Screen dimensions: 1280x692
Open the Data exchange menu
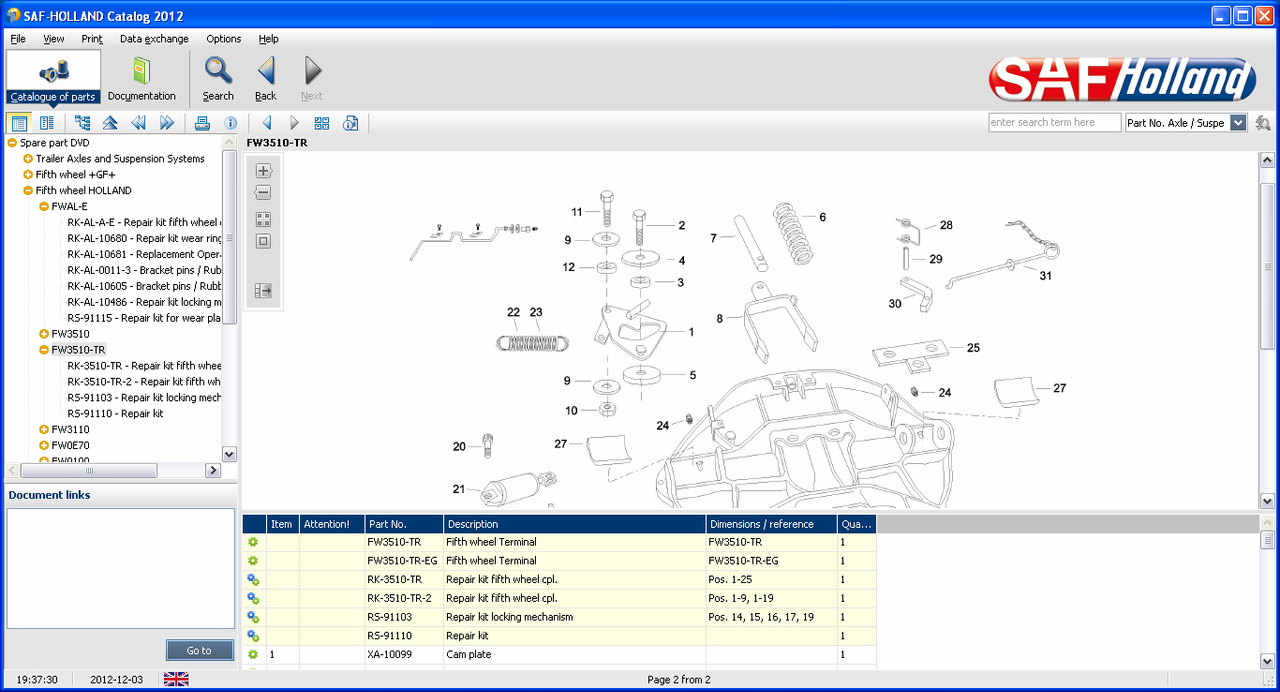click(x=154, y=39)
